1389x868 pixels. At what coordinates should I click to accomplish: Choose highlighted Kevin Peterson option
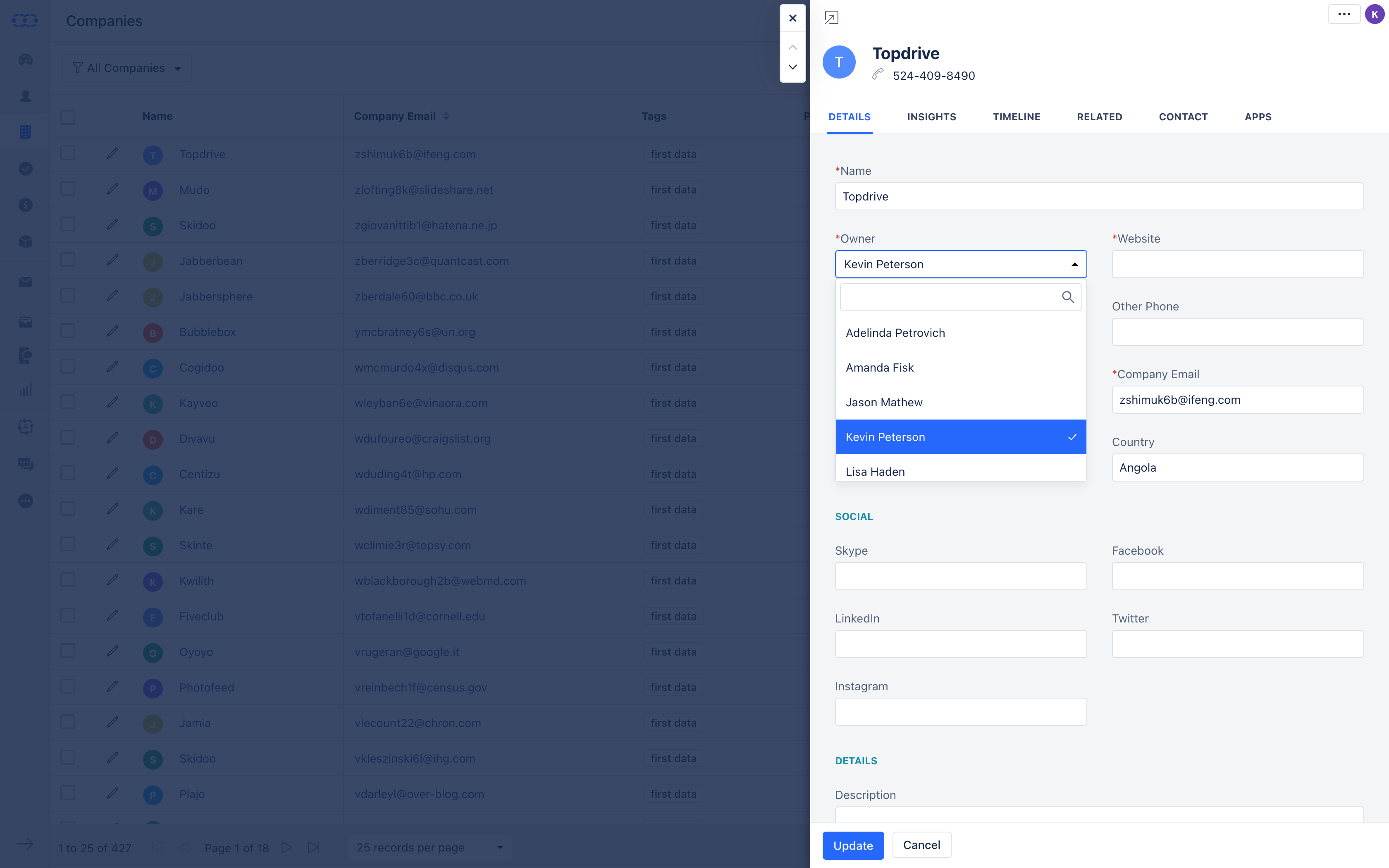click(x=960, y=437)
